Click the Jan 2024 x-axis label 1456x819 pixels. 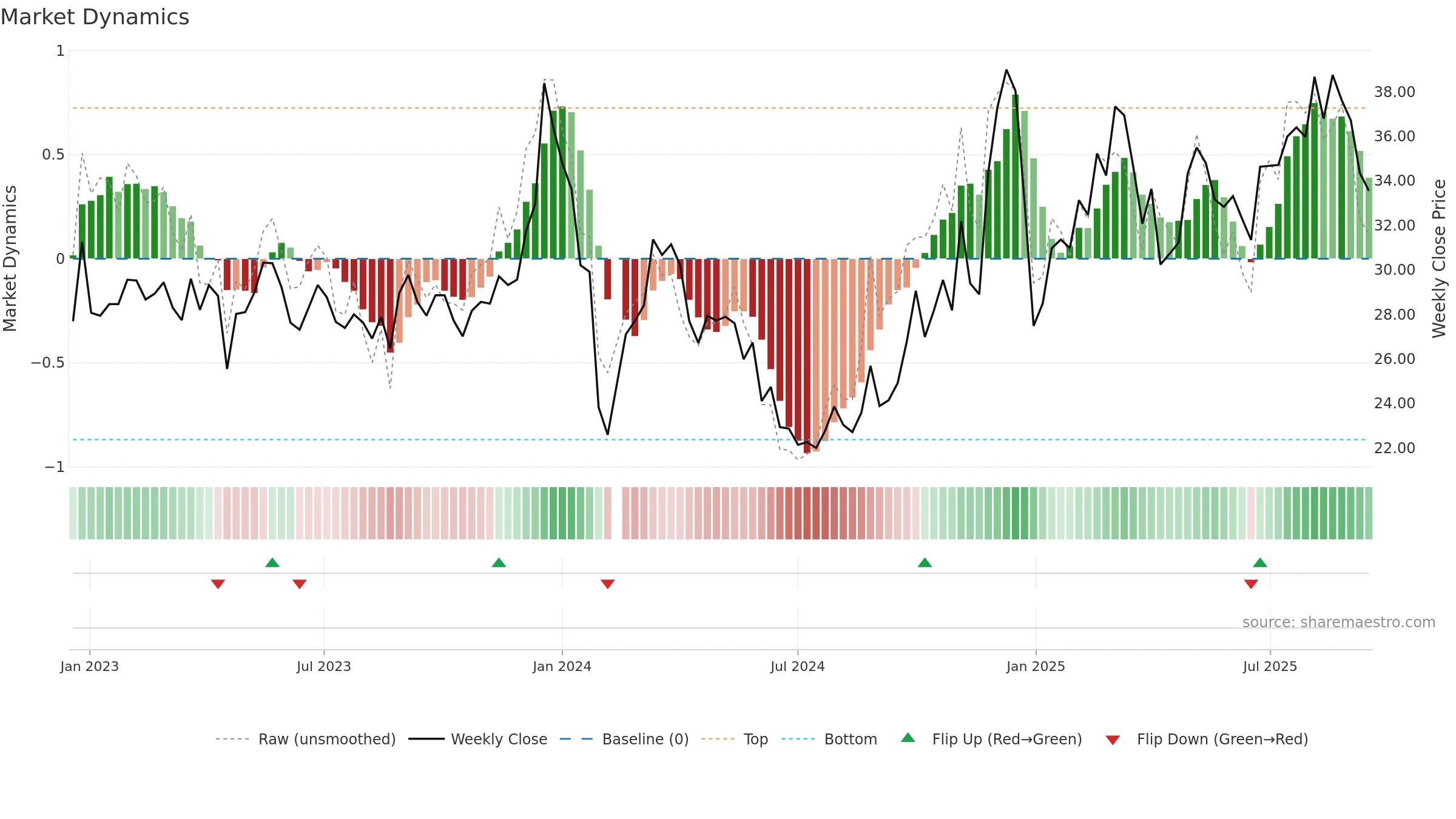click(562, 666)
